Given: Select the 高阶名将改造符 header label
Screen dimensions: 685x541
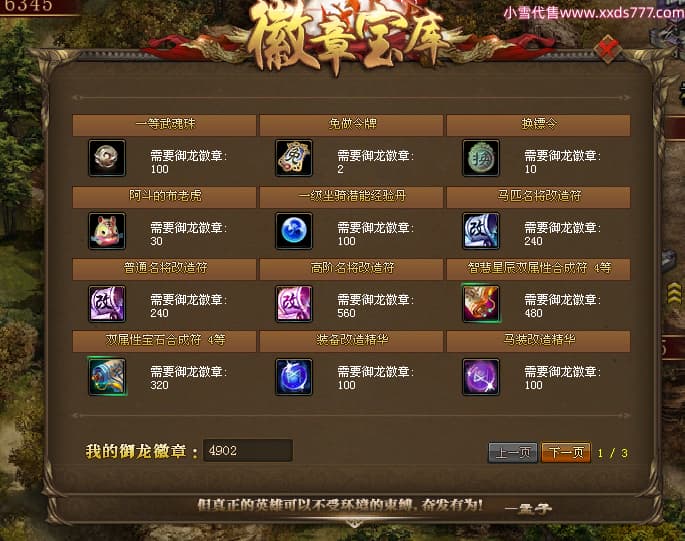Looking at the screenshot, I should (x=352, y=268).
